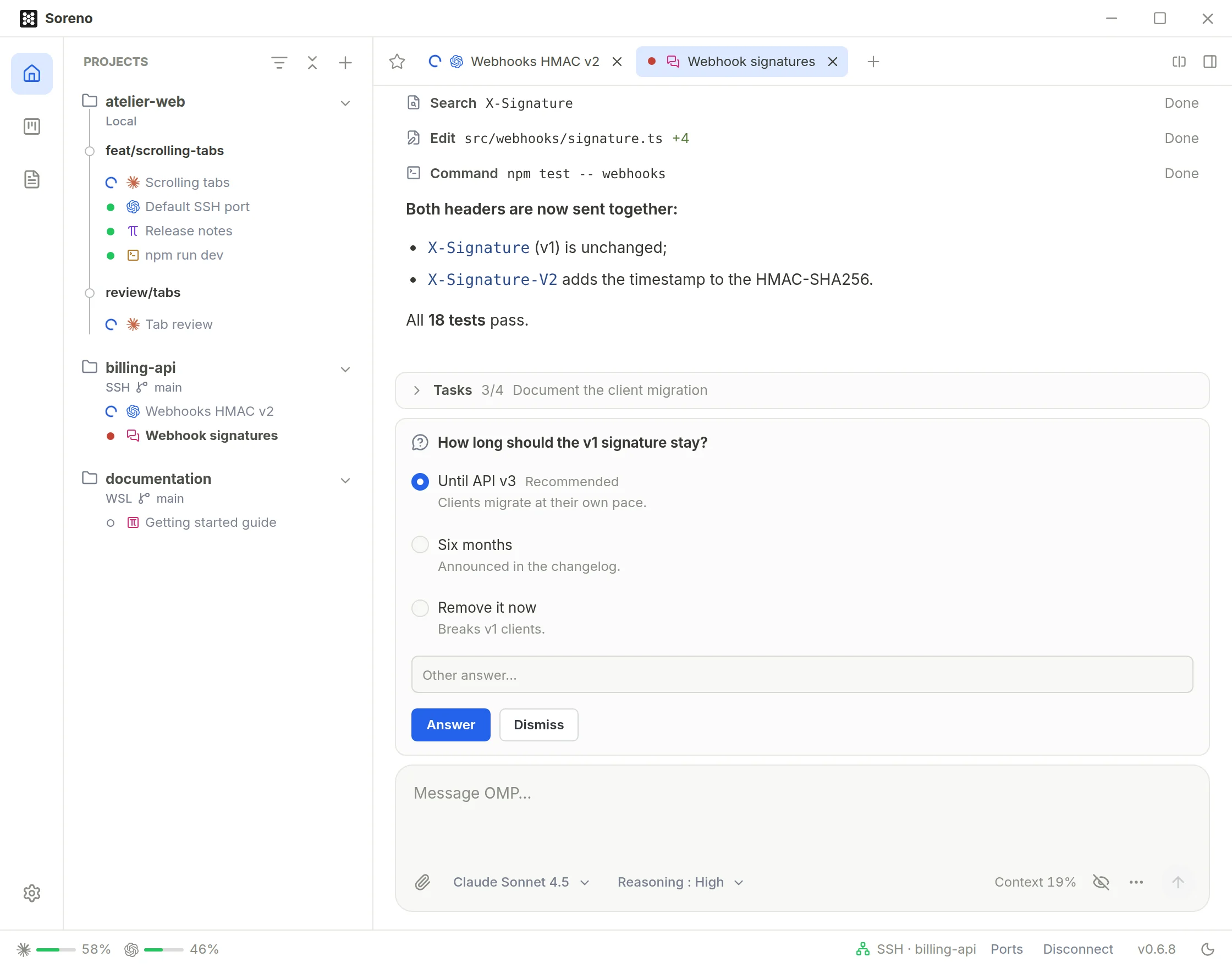Image resolution: width=1232 pixels, height=968 pixels.
Task: Add a new project
Action: coord(345,62)
